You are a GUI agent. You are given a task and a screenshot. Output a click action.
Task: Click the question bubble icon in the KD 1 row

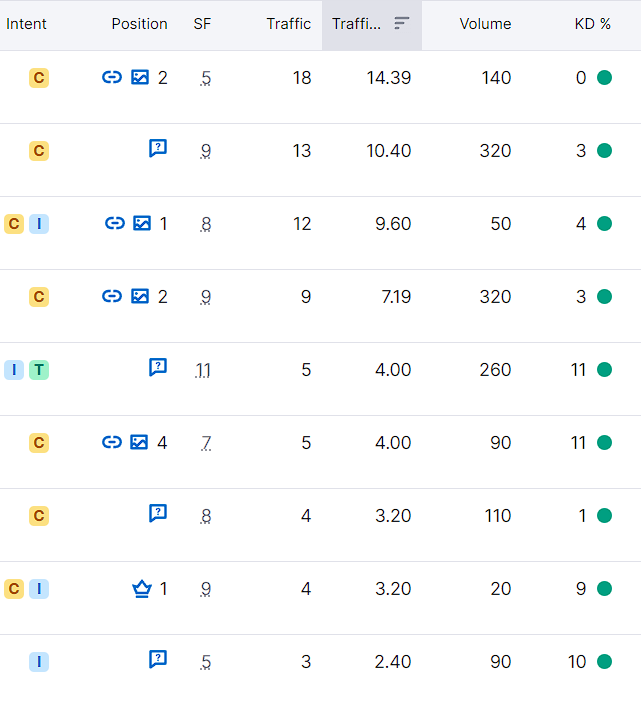tap(158, 513)
